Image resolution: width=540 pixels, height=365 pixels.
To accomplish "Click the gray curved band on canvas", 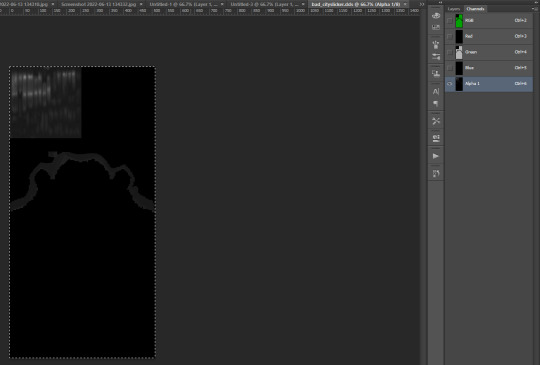I will (x=83, y=158).
